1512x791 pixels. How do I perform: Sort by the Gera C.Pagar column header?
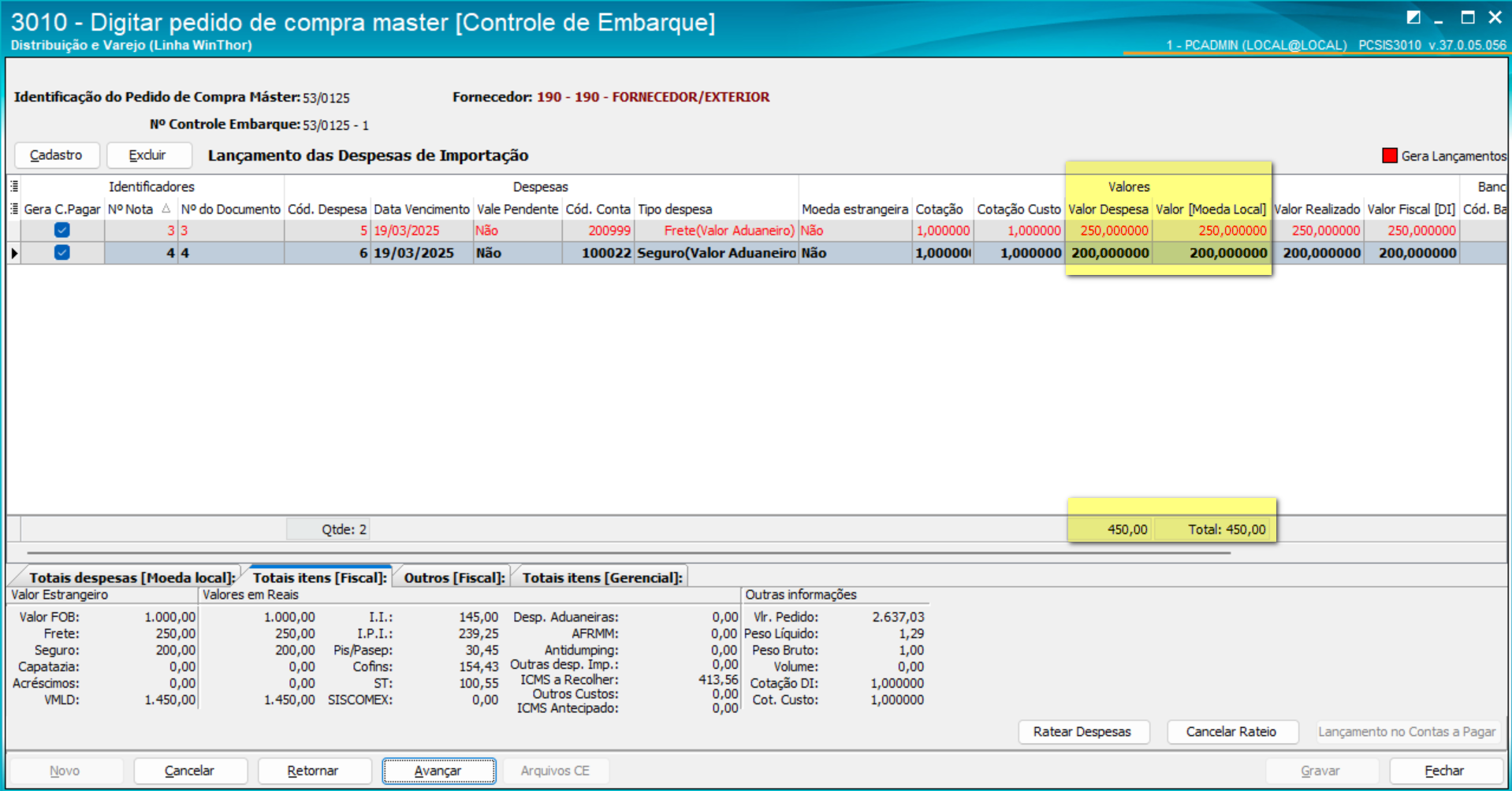click(x=62, y=209)
